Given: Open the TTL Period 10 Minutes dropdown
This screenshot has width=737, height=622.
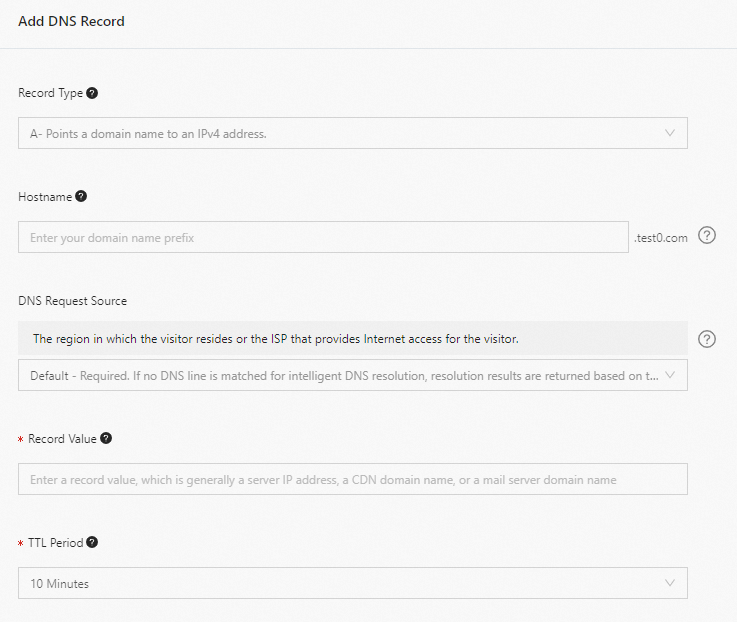Looking at the screenshot, I should tap(352, 583).
